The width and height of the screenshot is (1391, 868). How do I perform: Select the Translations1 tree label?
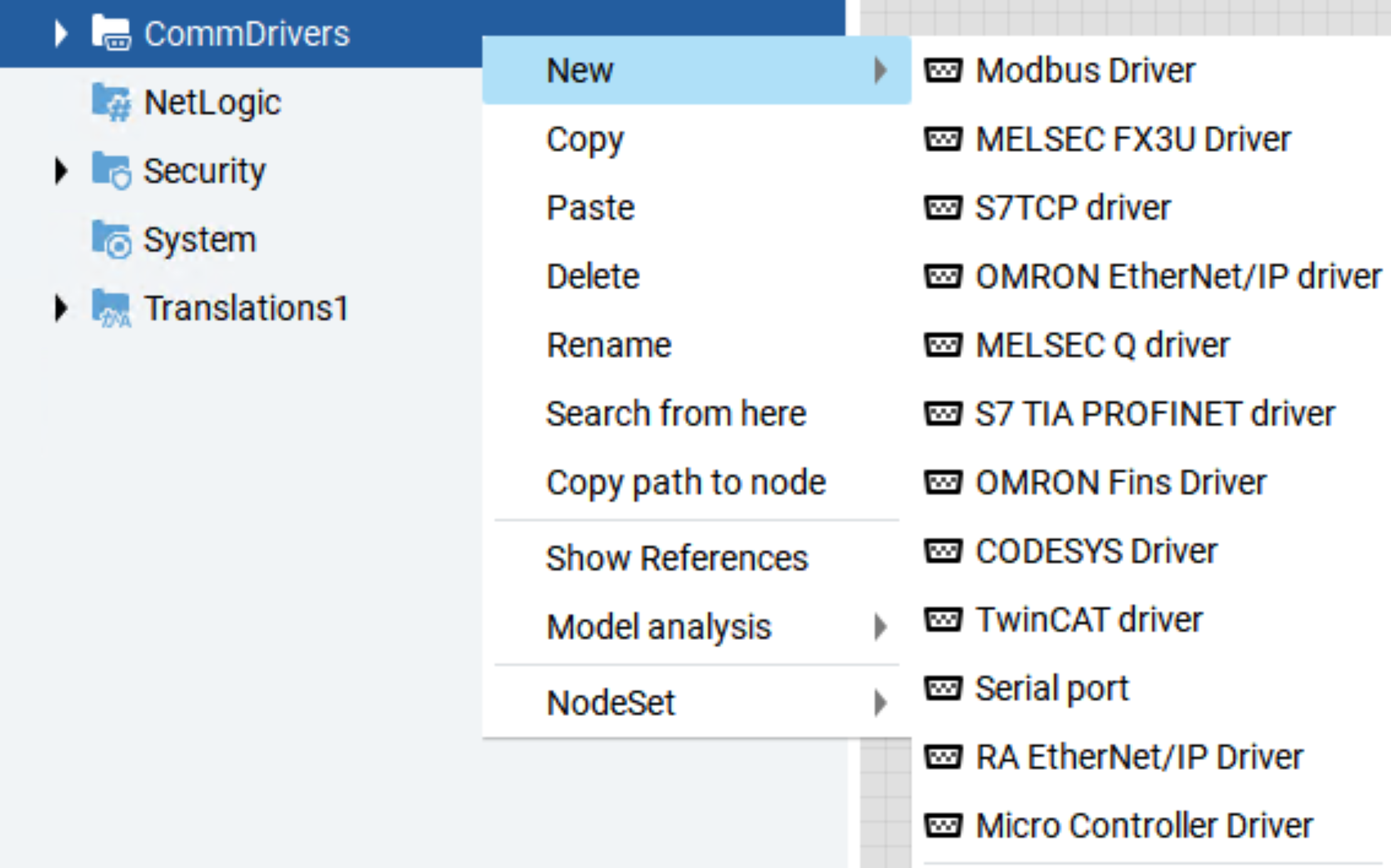click(x=246, y=308)
